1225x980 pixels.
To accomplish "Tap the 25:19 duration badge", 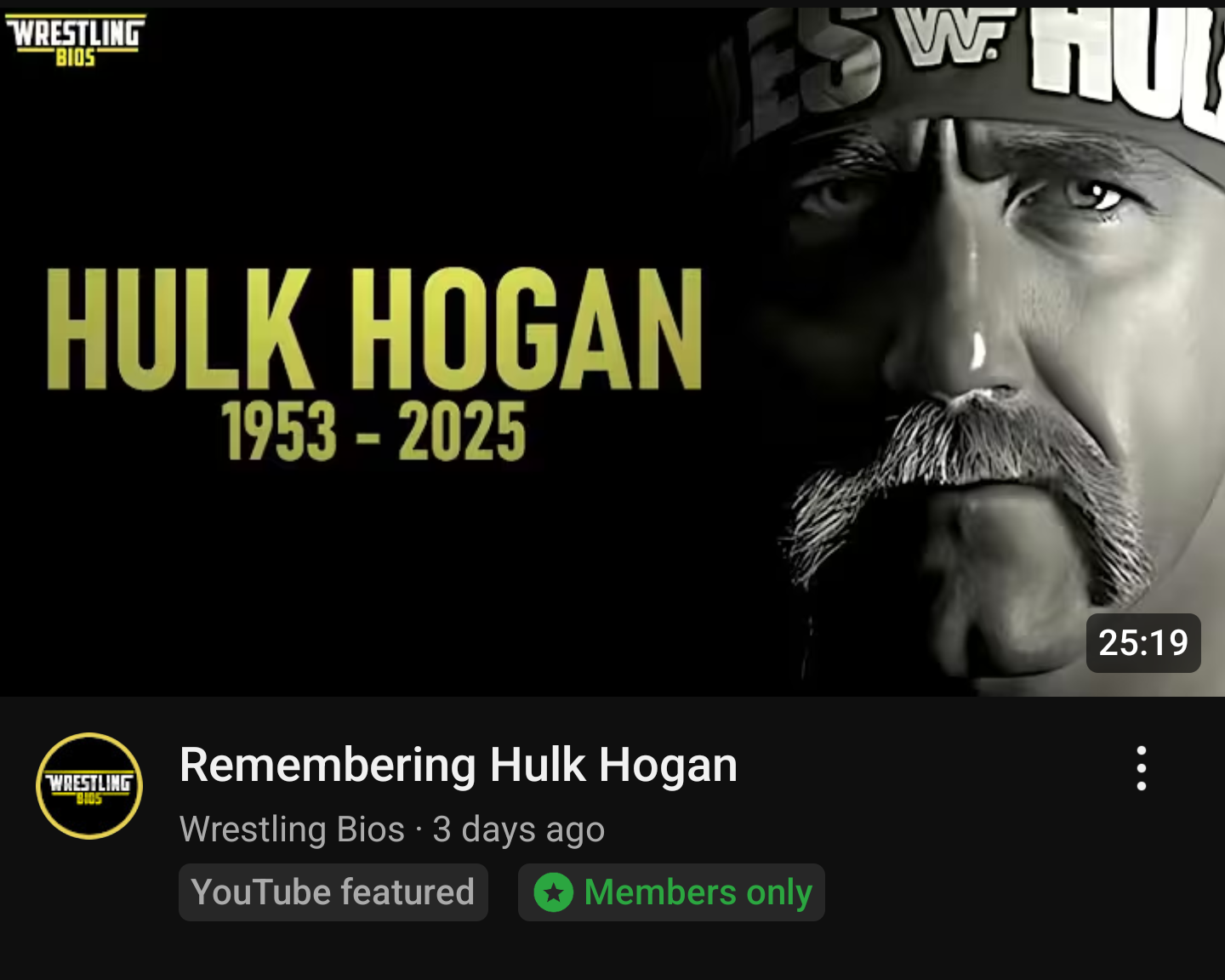I will click(x=1143, y=643).
